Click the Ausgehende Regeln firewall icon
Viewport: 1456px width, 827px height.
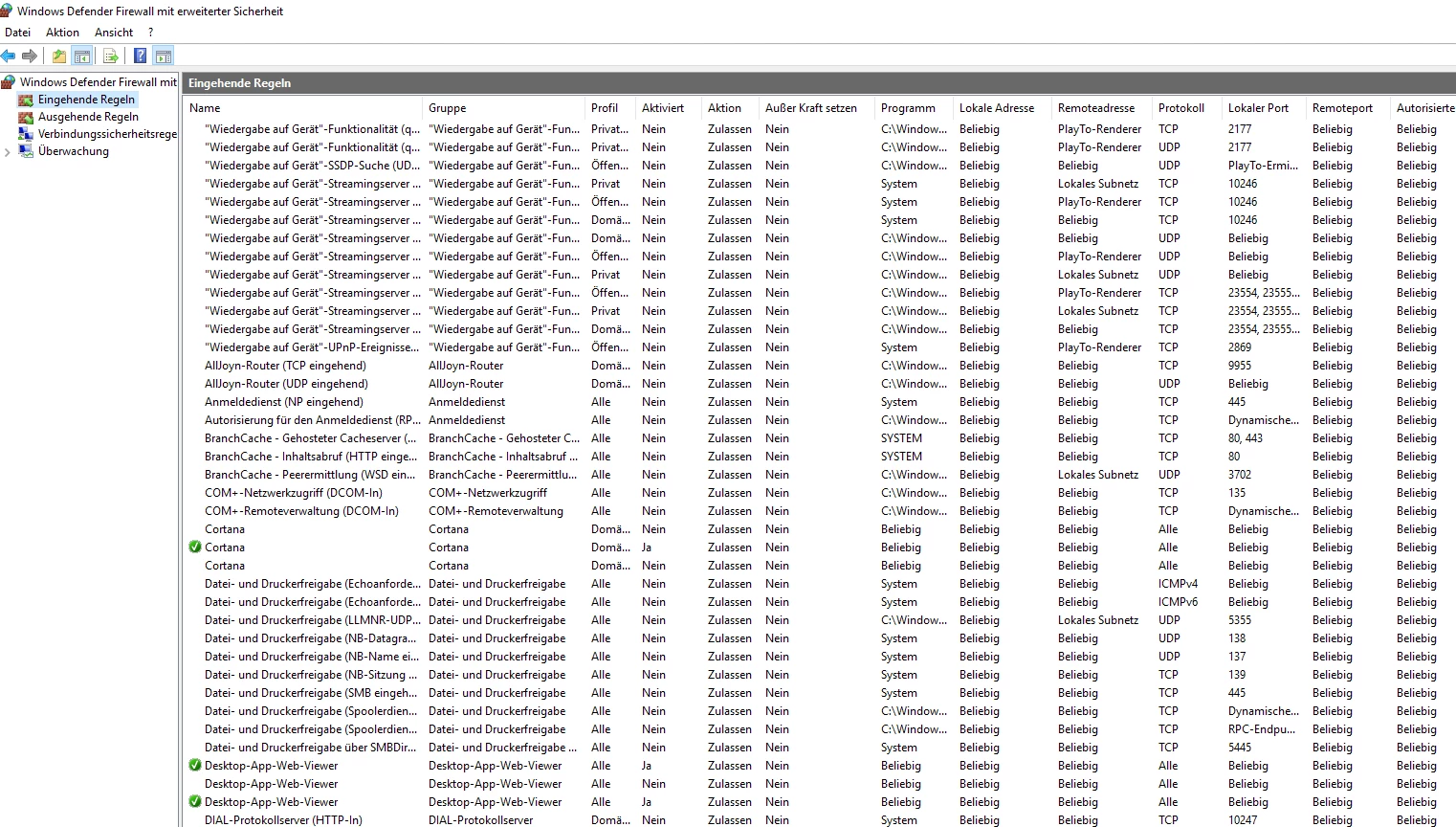click(26, 117)
